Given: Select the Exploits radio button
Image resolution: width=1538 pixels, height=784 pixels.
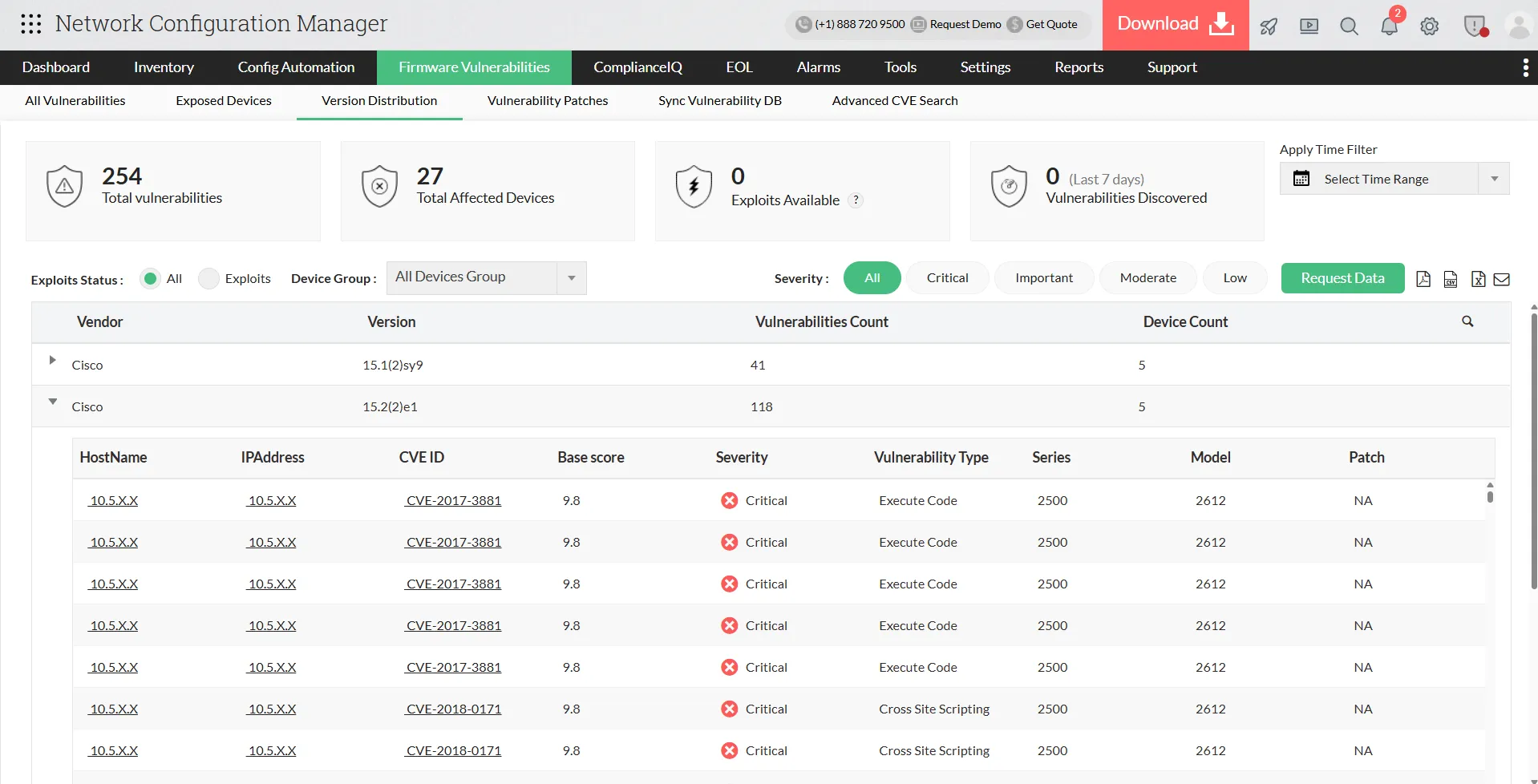Looking at the screenshot, I should 208,278.
